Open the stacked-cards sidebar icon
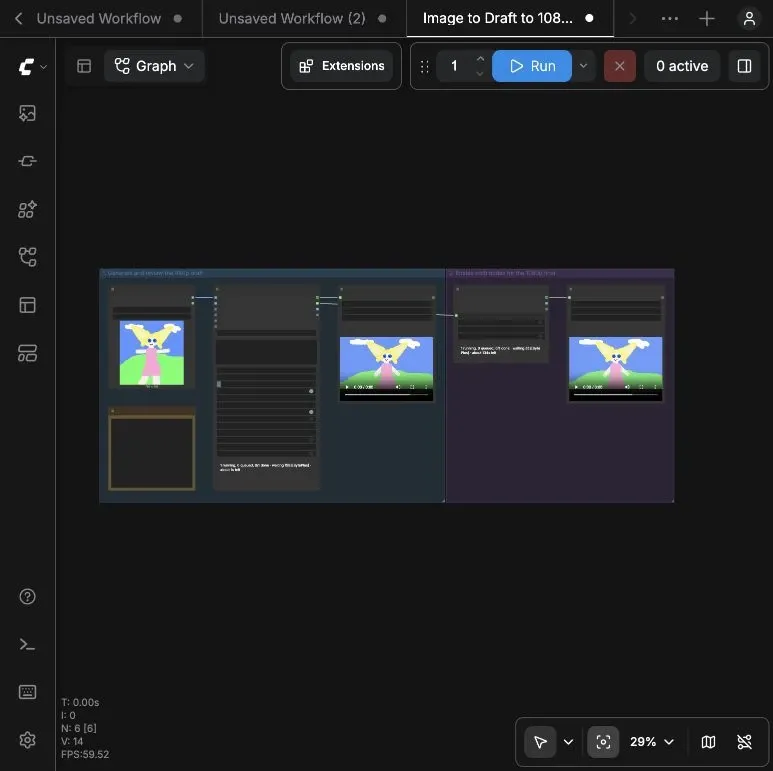 (28, 353)
